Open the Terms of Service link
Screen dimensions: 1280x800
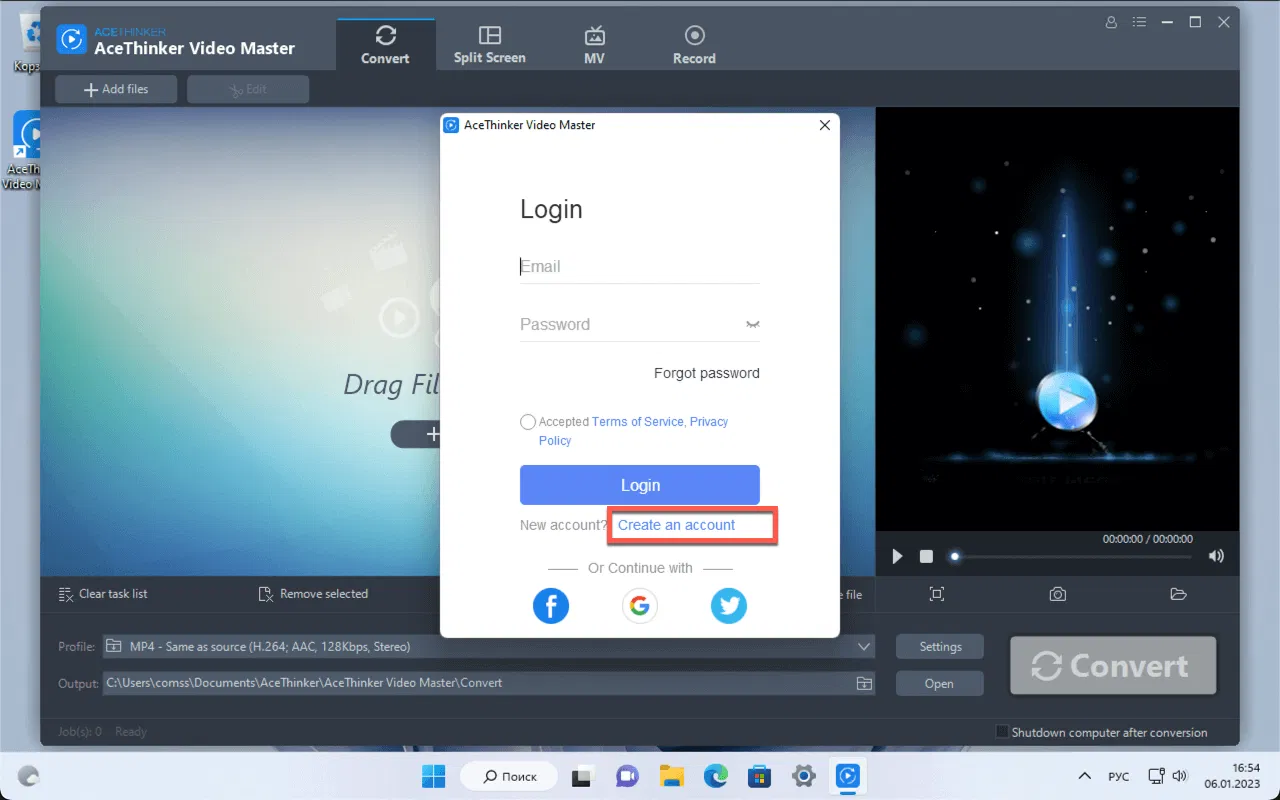pos(638,422)
